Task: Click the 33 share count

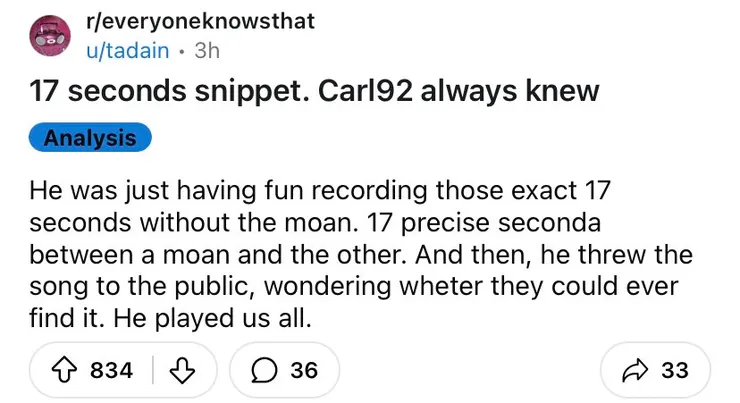Action: point(675,370)
